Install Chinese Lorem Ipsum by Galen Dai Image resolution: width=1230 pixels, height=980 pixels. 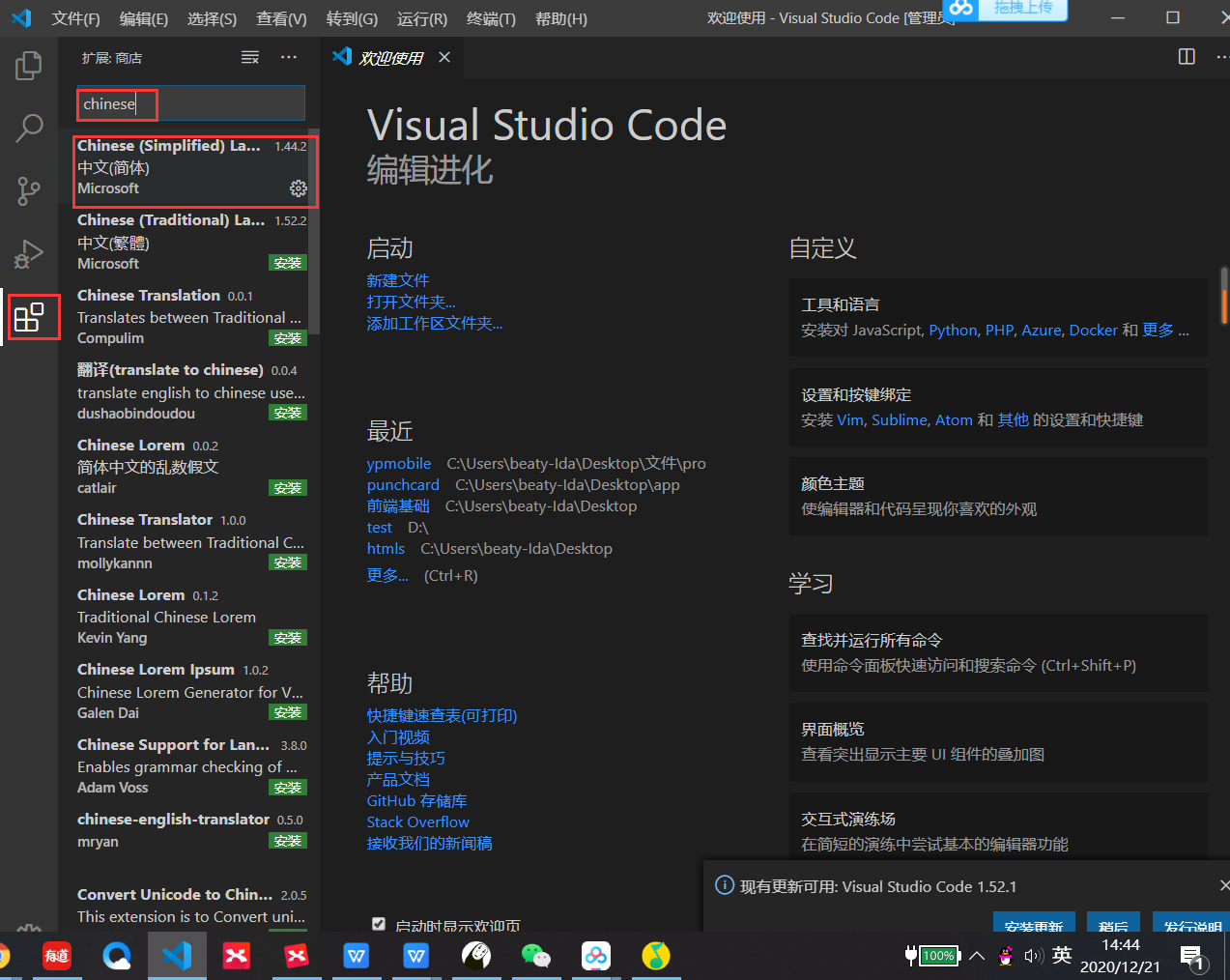pos(288,712)
